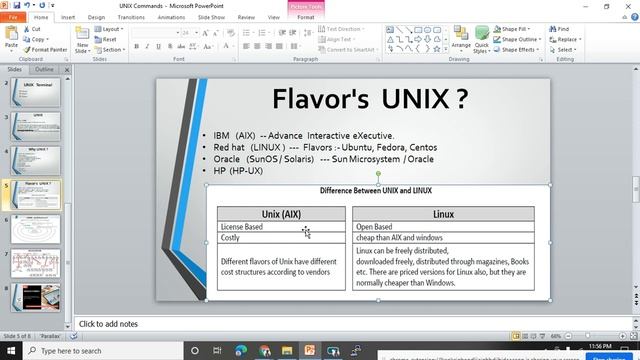Viewport: 640px width, 360px height.
Task: Click the Find binoculars command
Action: 559,29
